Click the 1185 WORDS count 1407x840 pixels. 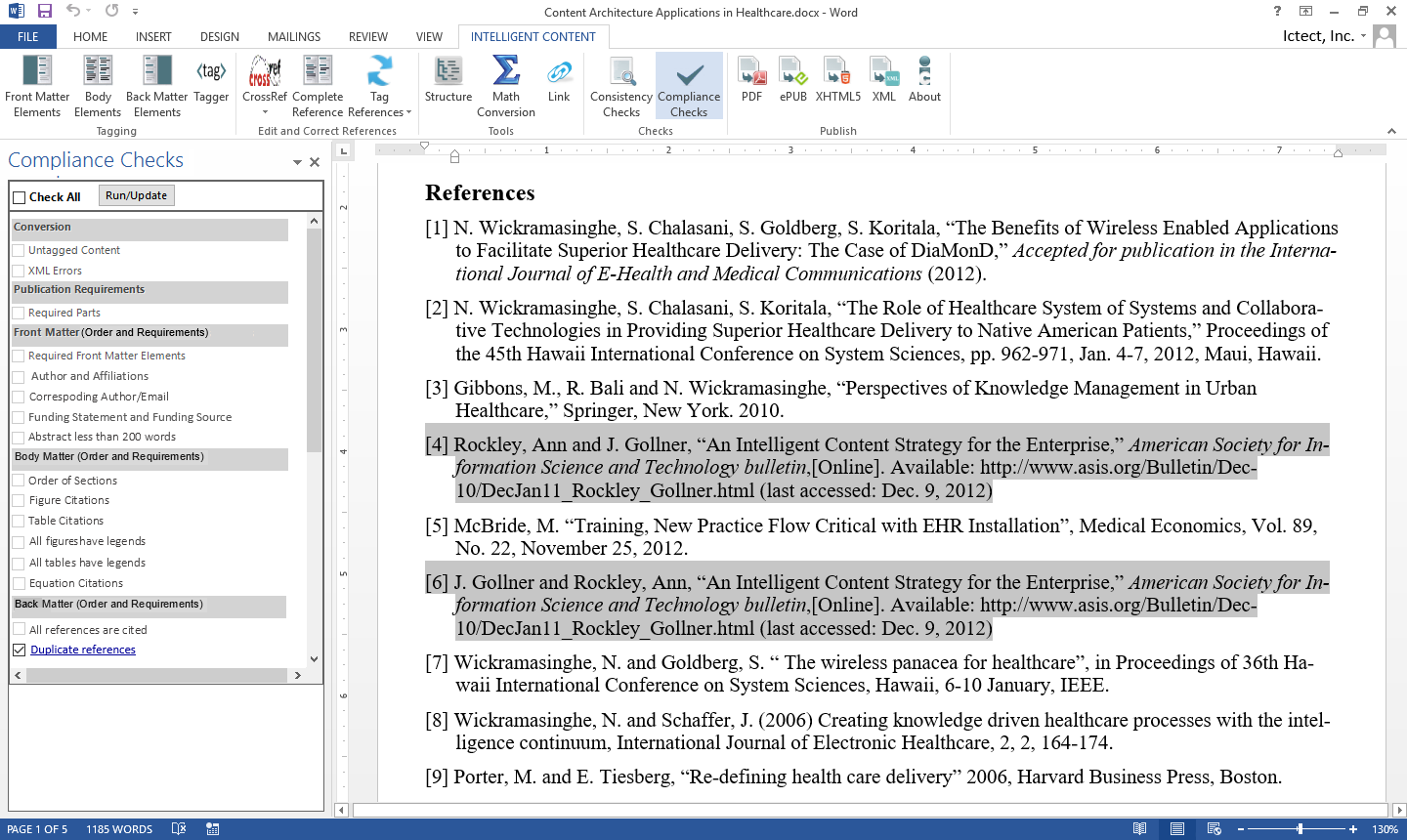[x=119, y=829]
